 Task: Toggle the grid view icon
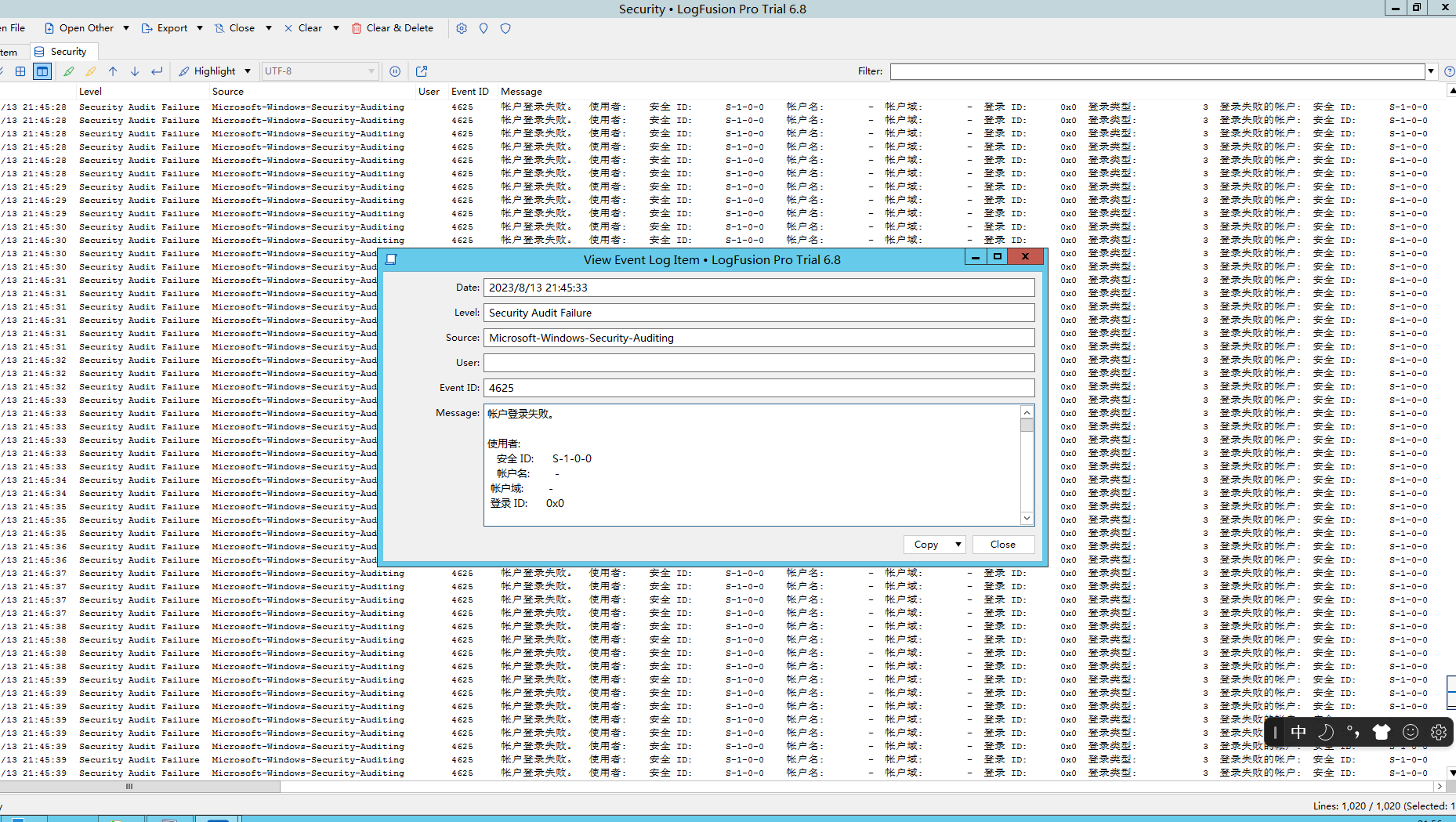(x=20, y=71)
